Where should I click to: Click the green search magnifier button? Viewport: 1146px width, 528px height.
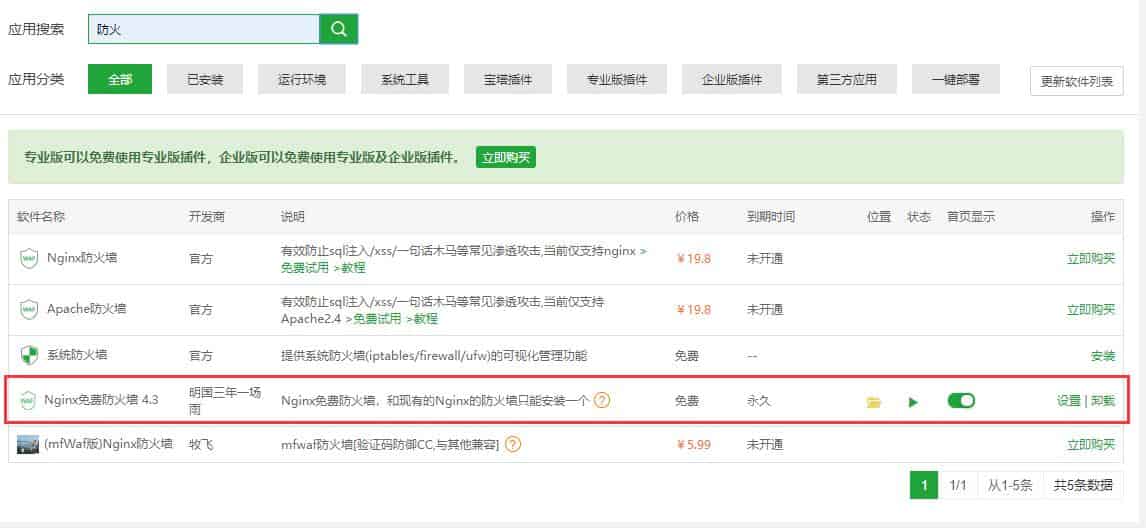point(338,29)
